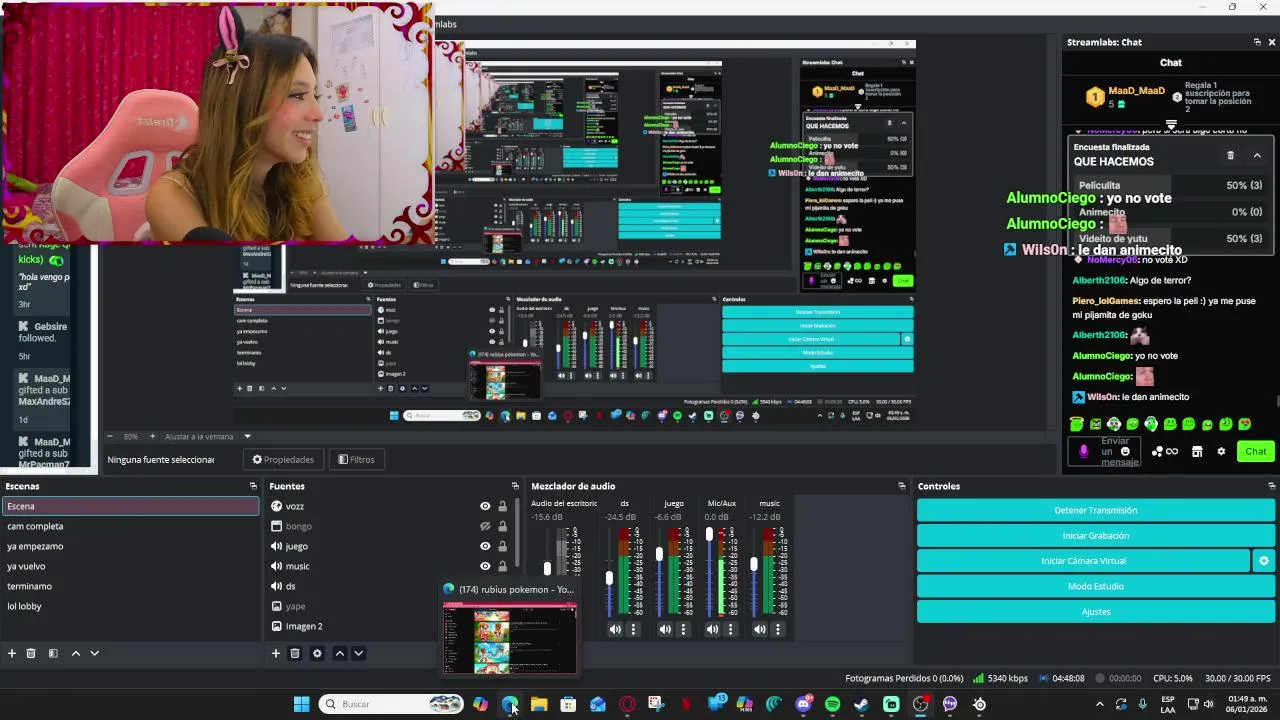Screen dimensions: 1280x720
Task: Toggle the lock on the juego source
Action: coord(502,546)
